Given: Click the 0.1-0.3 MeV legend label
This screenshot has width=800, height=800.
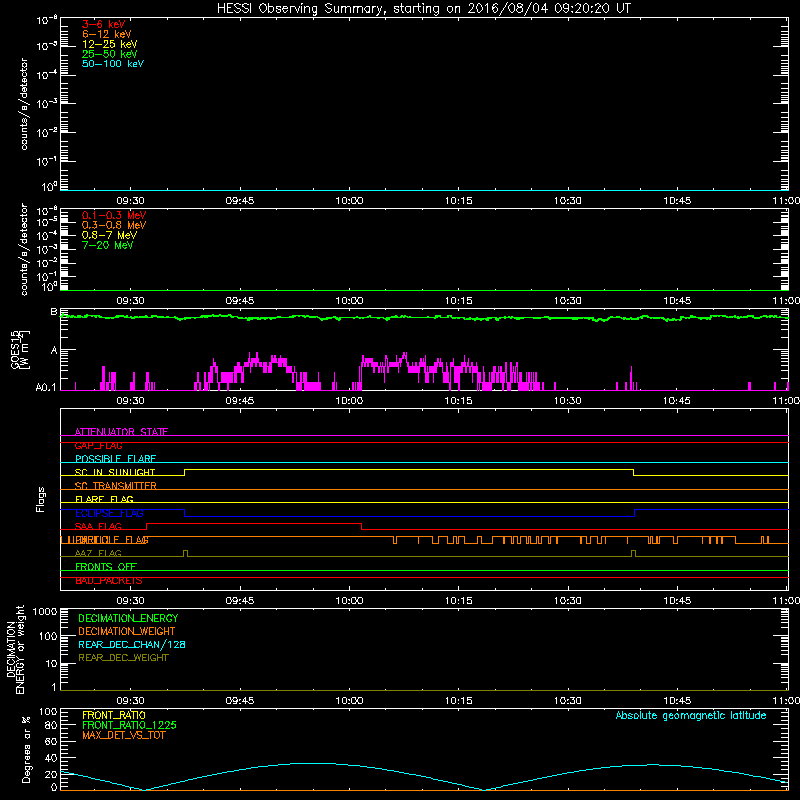Looking at the screenshot, I should (114, 215).
